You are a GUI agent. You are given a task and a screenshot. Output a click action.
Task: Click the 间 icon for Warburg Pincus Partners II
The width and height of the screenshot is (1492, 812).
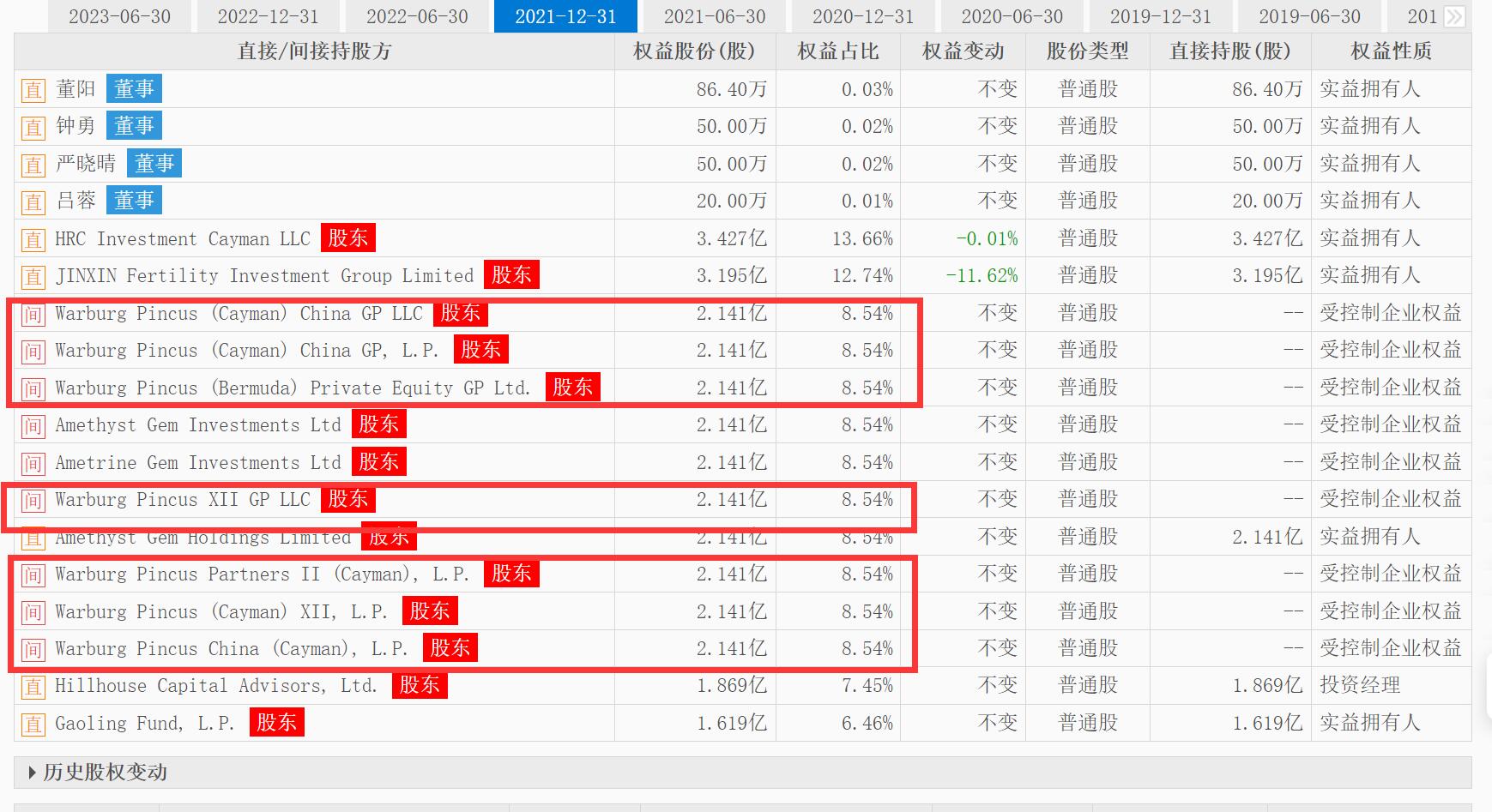(x=33, y=574)
